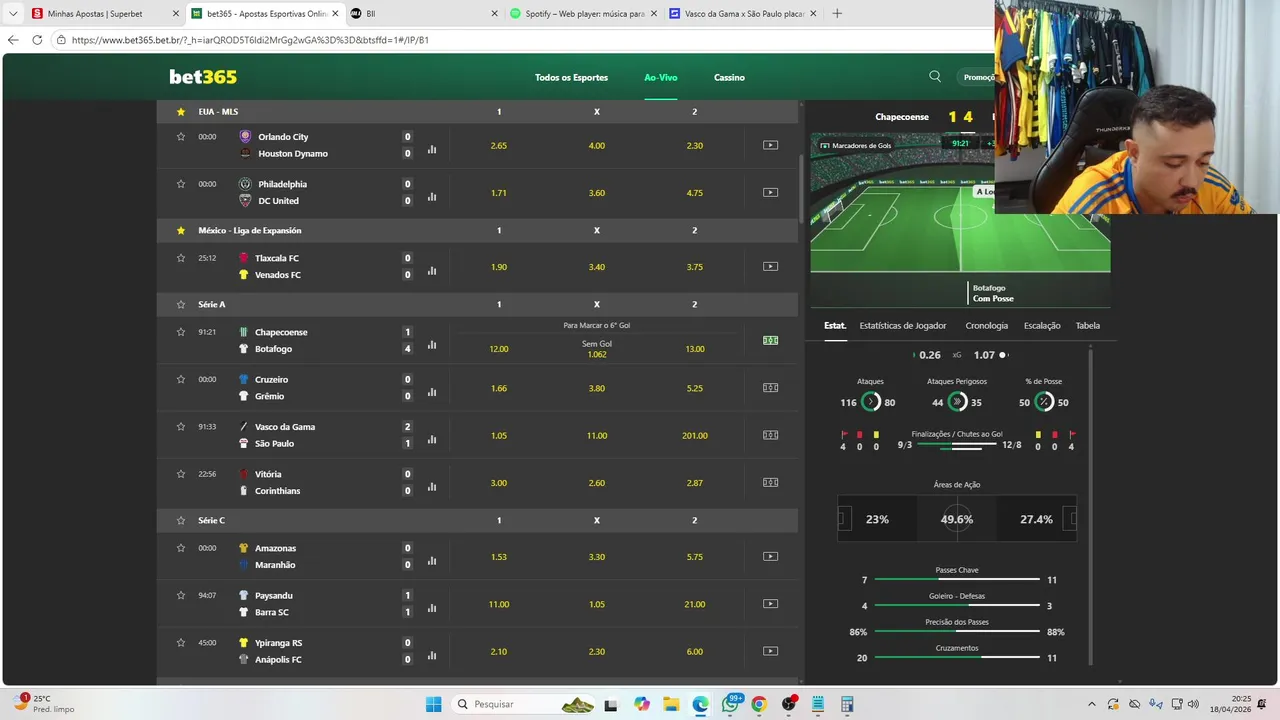Collapse the Série C league section header

pyautogui.click(x=477, y=520)
